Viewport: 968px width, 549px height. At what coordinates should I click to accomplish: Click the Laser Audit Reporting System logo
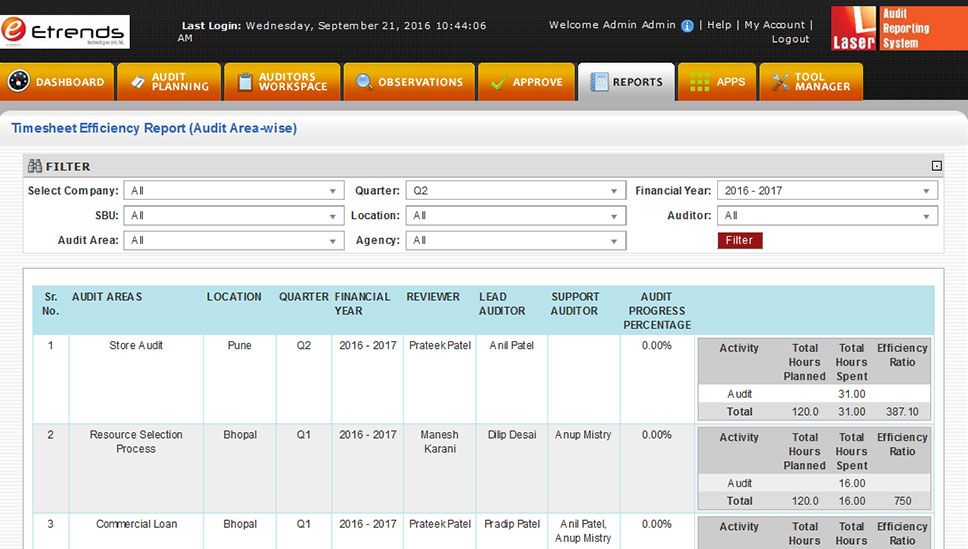tap(899, 28)
